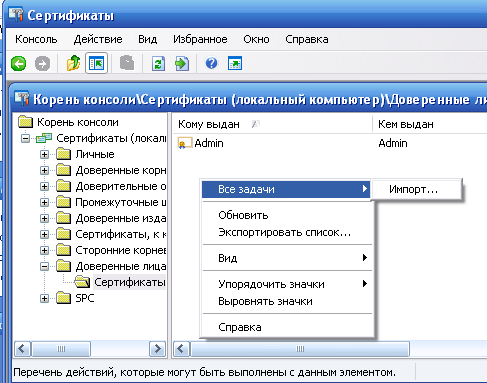Sort by the Кому выдан column header

(x=273, y=124)
